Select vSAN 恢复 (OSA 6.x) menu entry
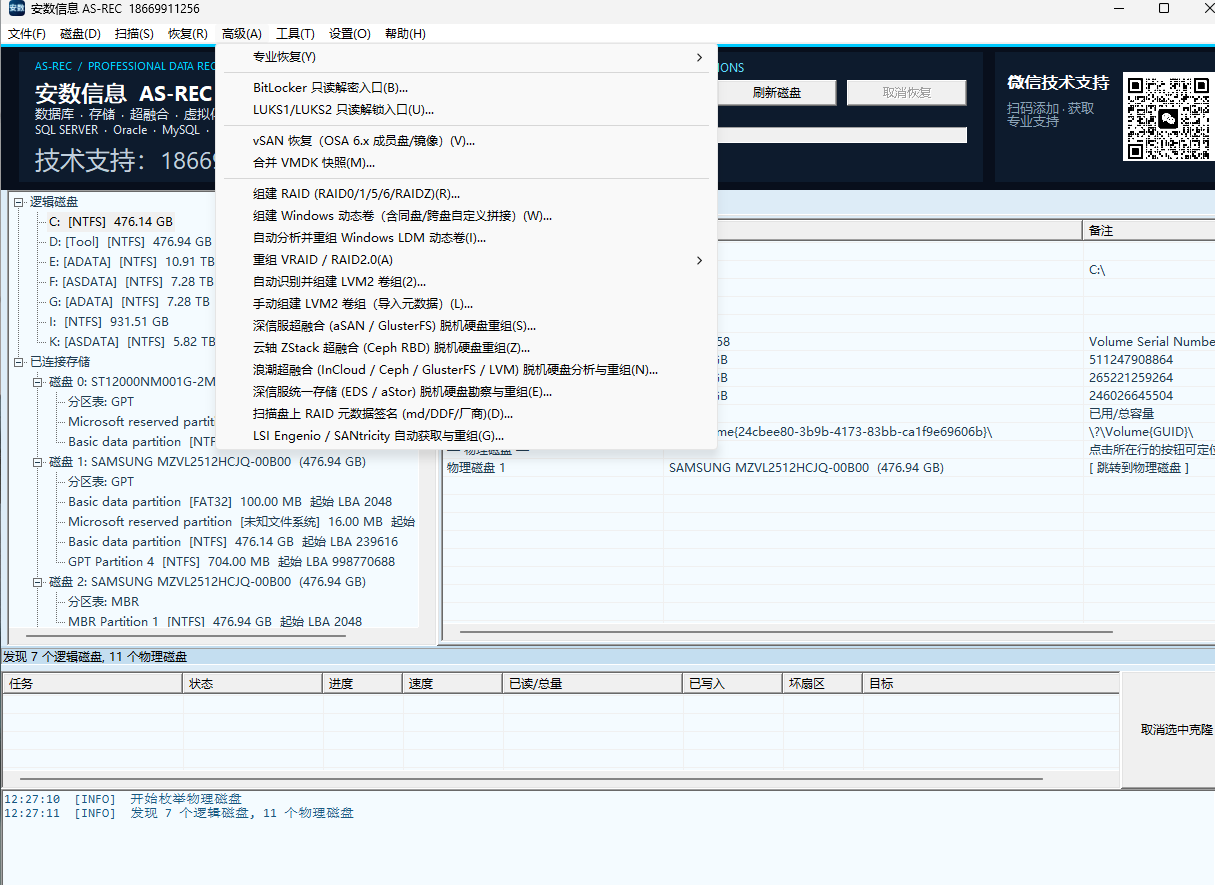The image size is (1215, 885). pyautogui.click(x=466, y=141)
